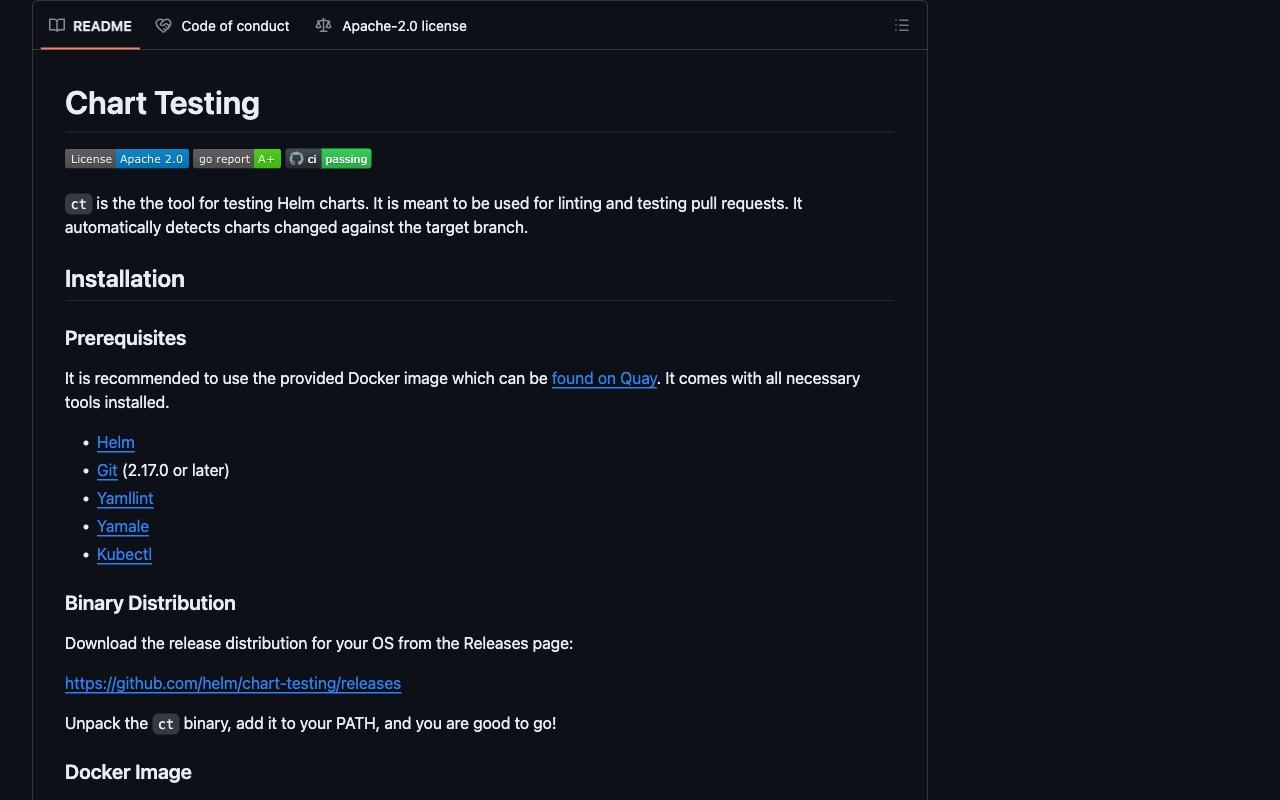Open the Git prerequisite link
Screen dimensions: 1280x800
pos(107,470)
